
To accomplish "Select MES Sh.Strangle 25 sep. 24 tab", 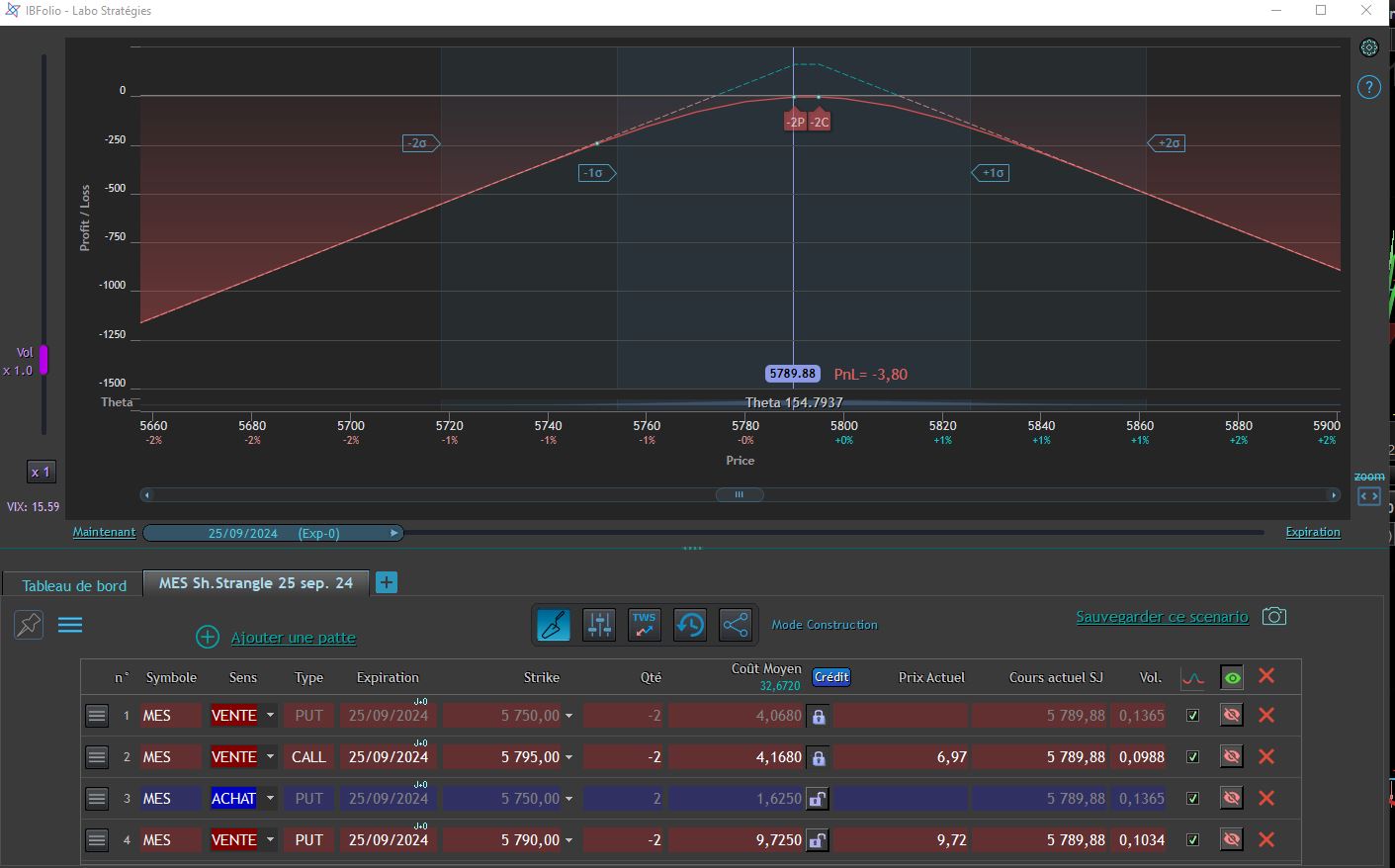I will click(x=256, y=583).
